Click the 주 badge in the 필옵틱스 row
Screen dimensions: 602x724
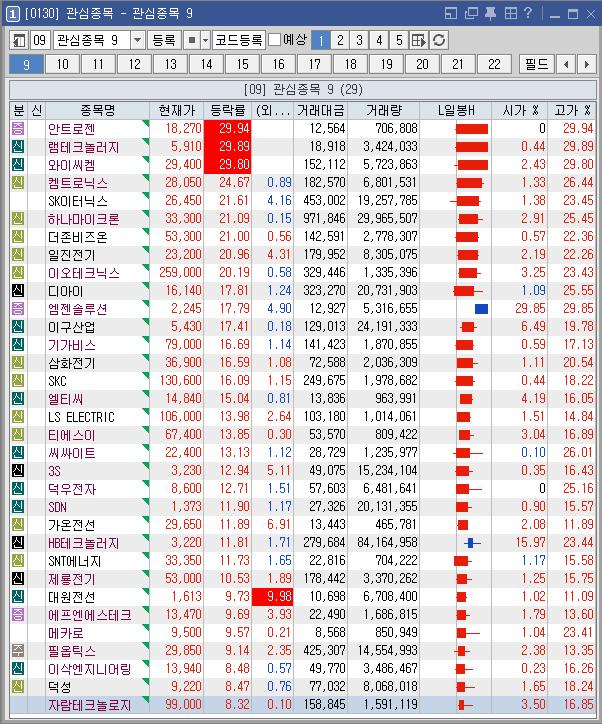click(x=18, y=651)
